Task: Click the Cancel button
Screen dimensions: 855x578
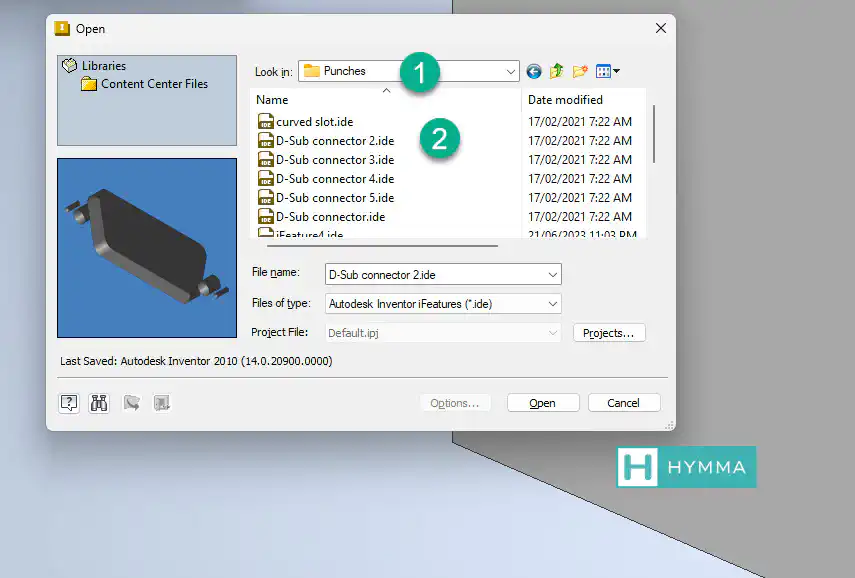Action: [623, 403]
